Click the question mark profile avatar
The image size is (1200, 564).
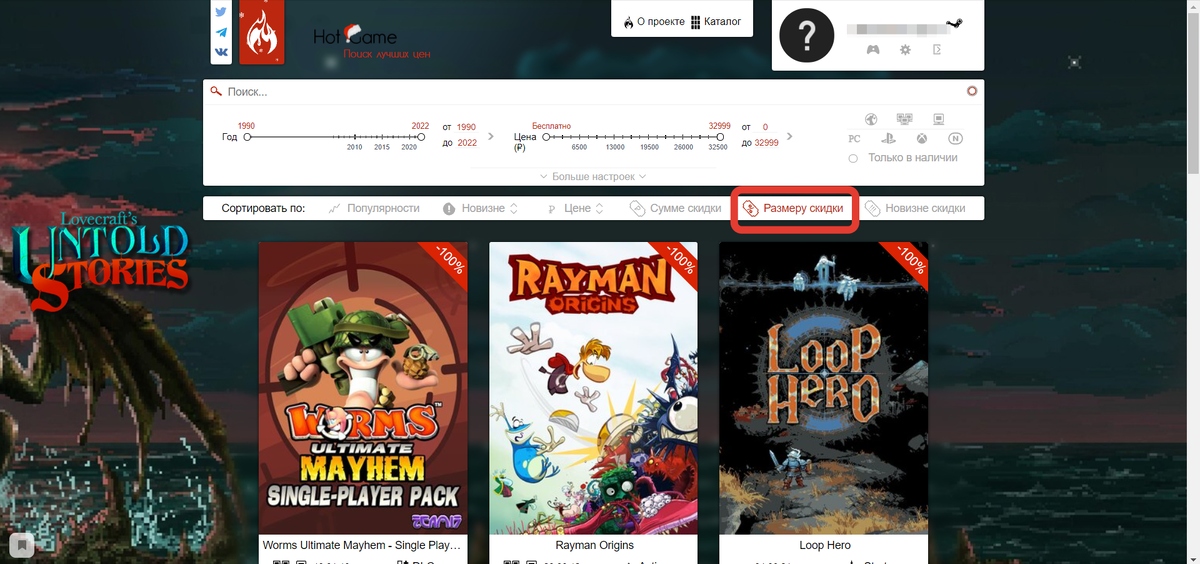tap(806, 36)
